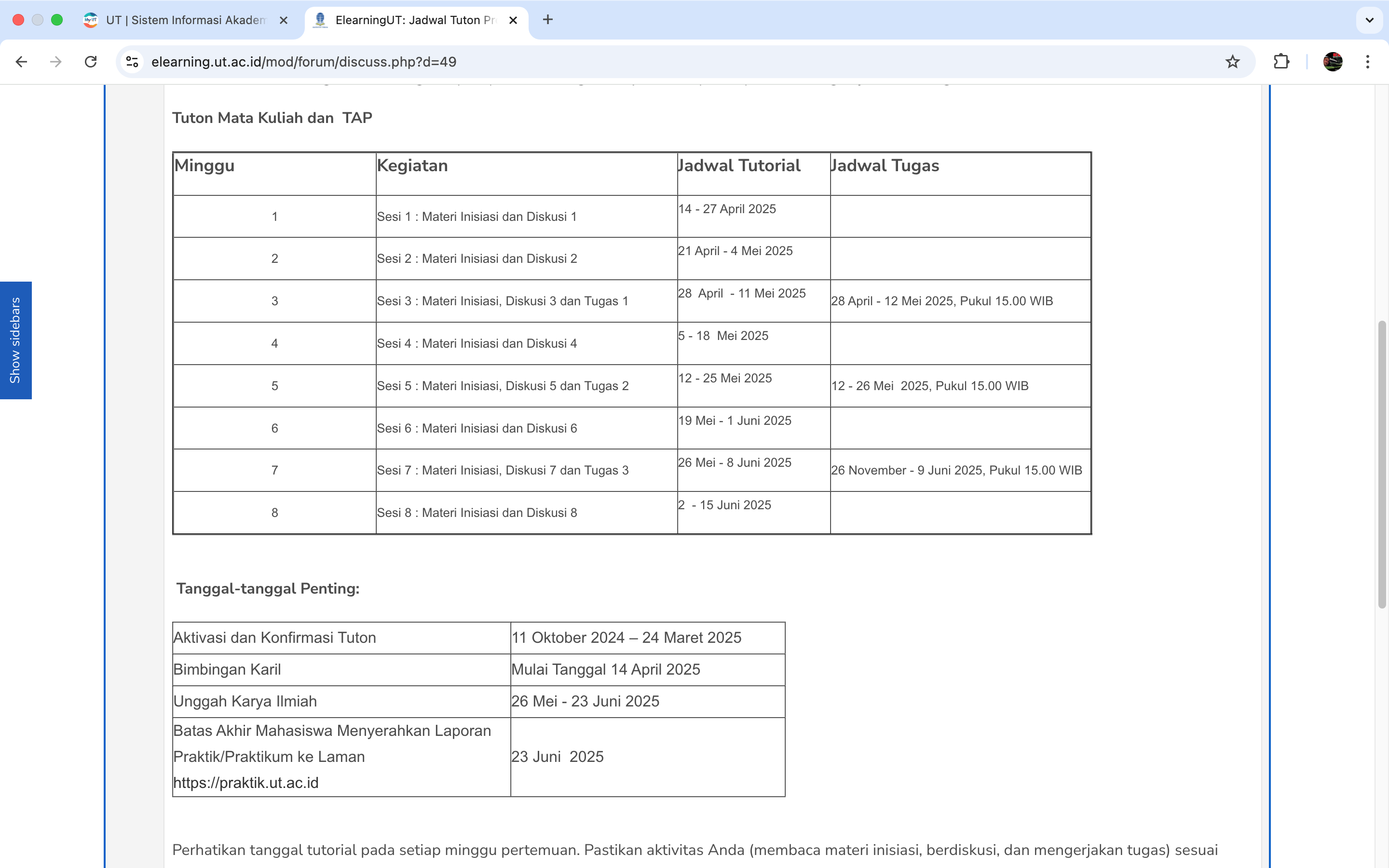Expand the tab search dropdown arrow
Screen dimensions: 1389x868
pos(1370,20)
